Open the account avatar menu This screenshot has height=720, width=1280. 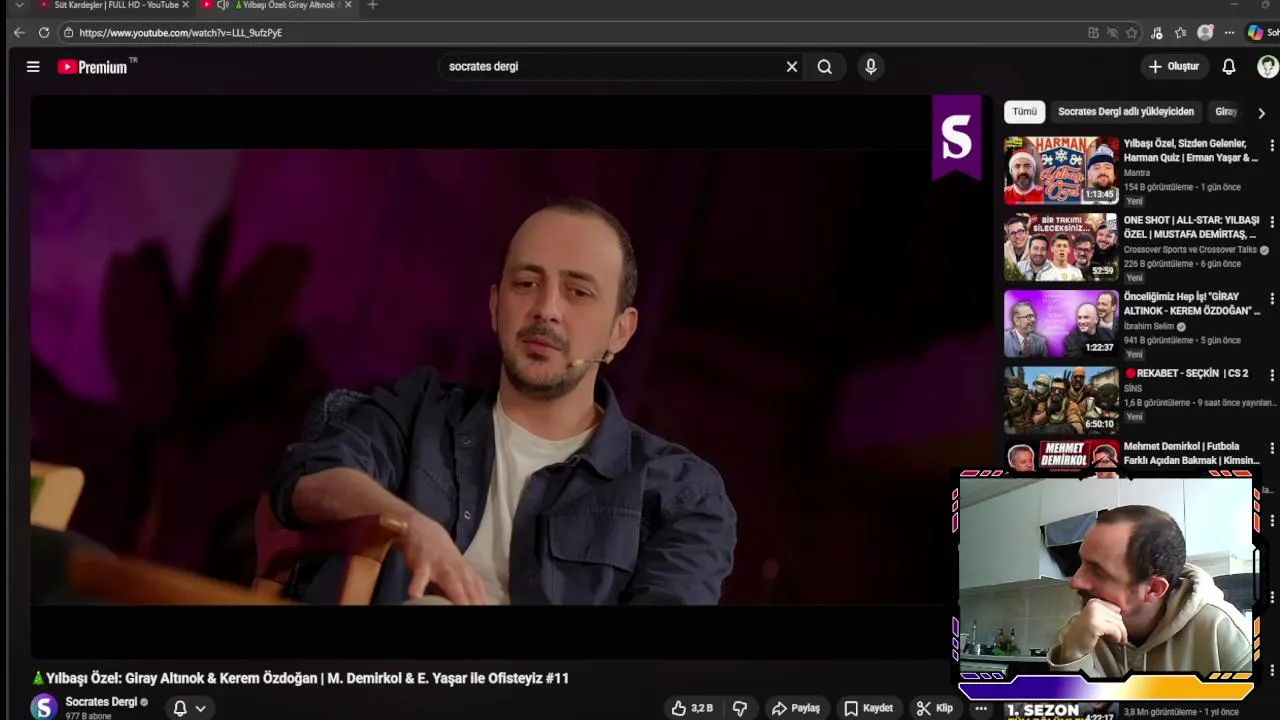pos(1267,67)
